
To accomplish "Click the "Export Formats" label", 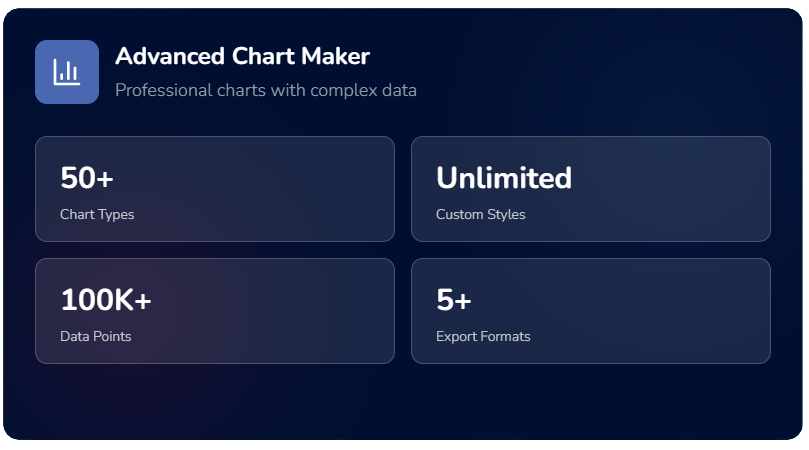I will (x=483, y=336).
